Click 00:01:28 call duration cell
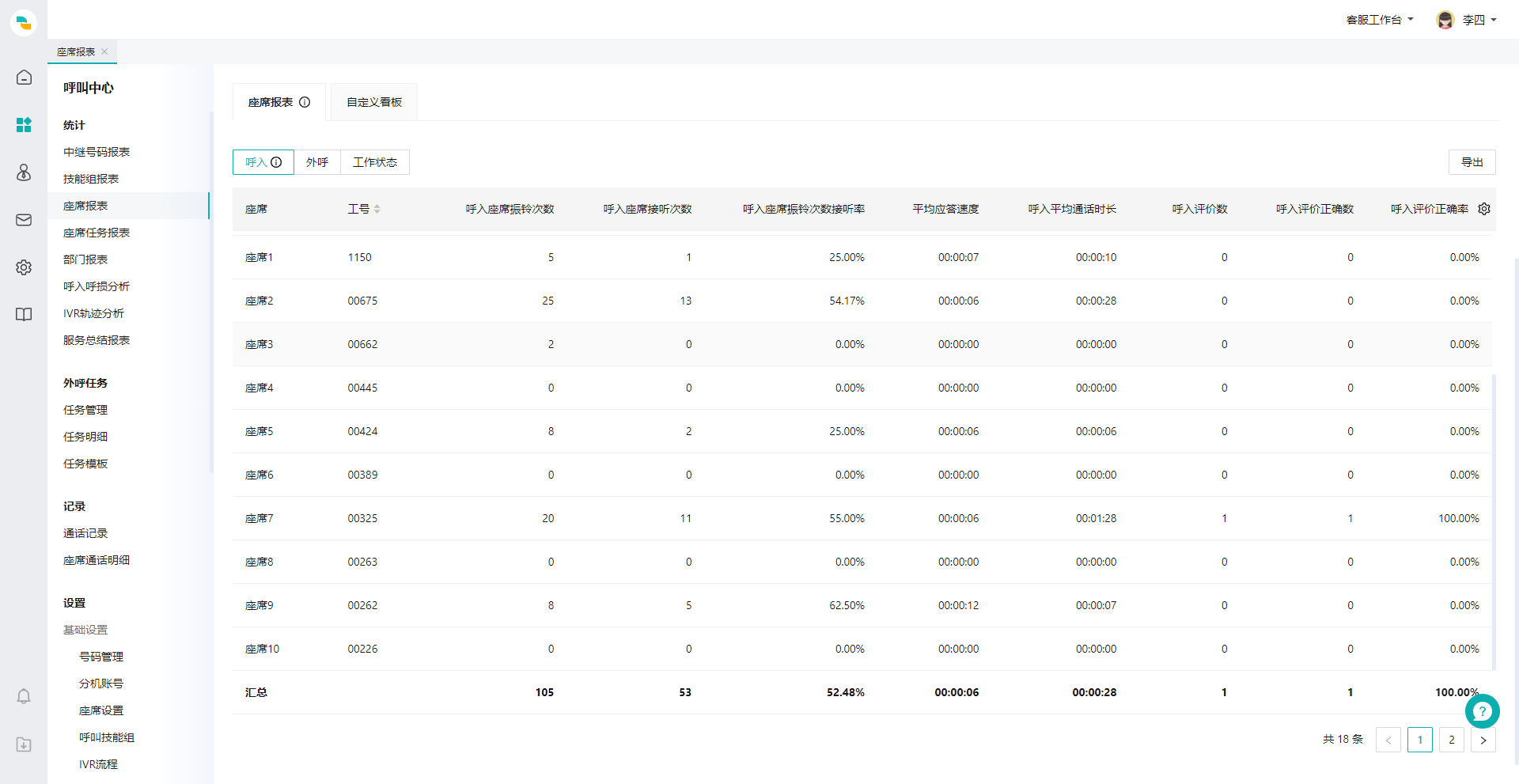The width and height of the screenshot is (1519, 784). [x=1096, y=518]
